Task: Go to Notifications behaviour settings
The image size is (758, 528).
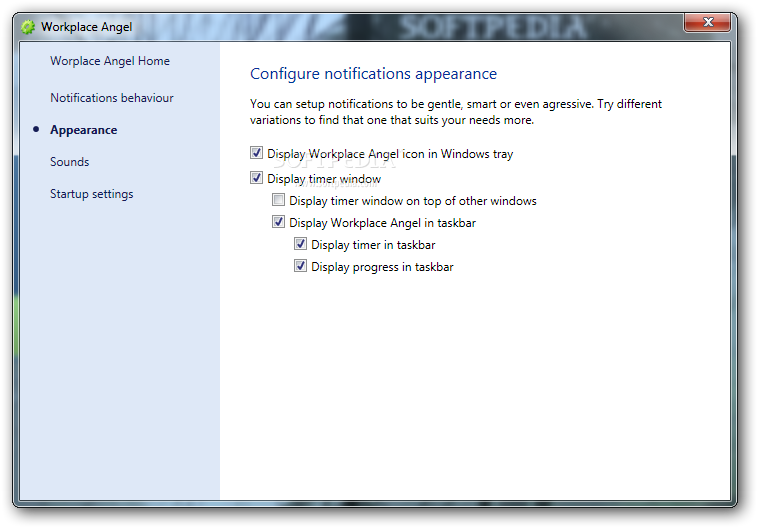Action: point(112,98)
